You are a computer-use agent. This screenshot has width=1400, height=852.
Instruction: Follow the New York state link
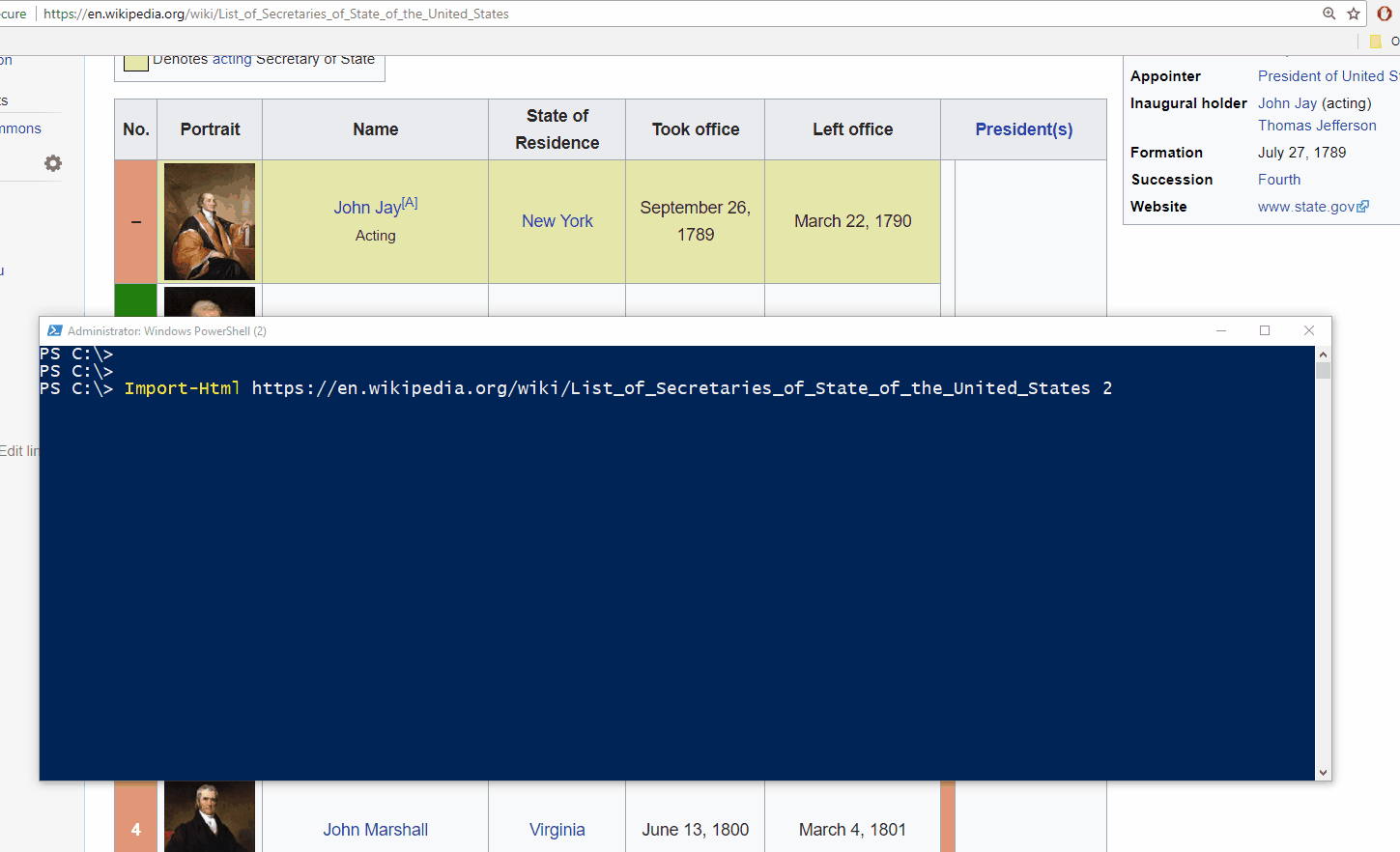coord(557,221)
